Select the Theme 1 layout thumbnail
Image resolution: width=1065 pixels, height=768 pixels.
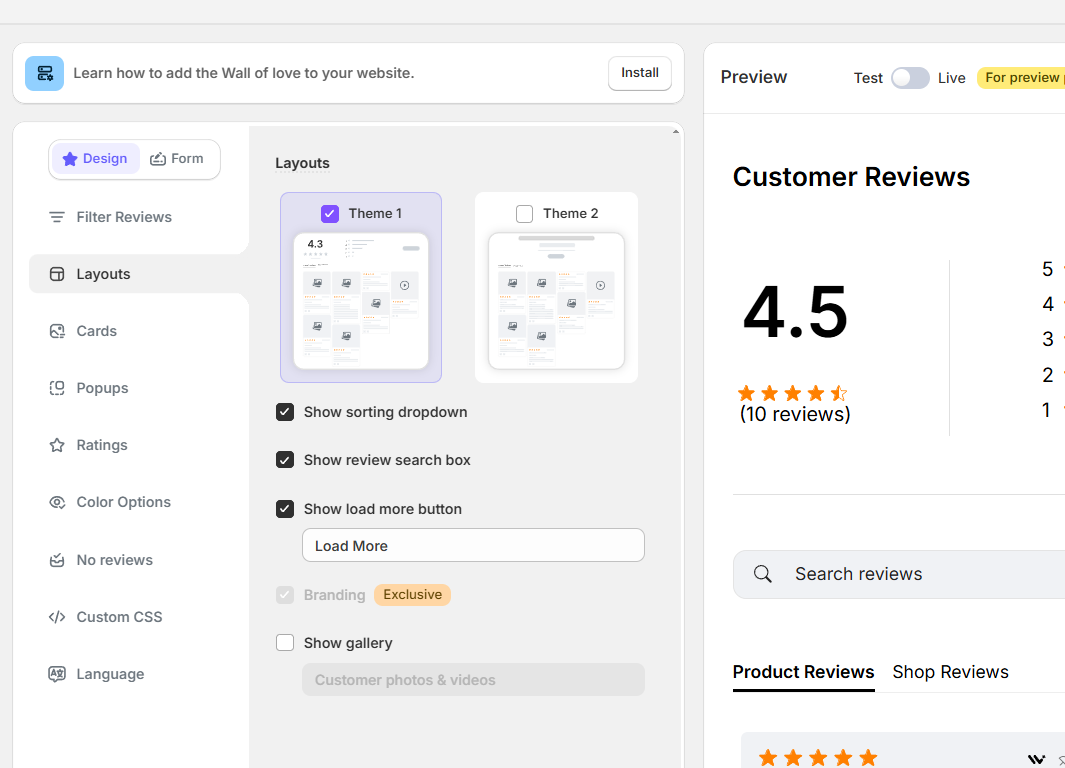click(x=361, y=301)
